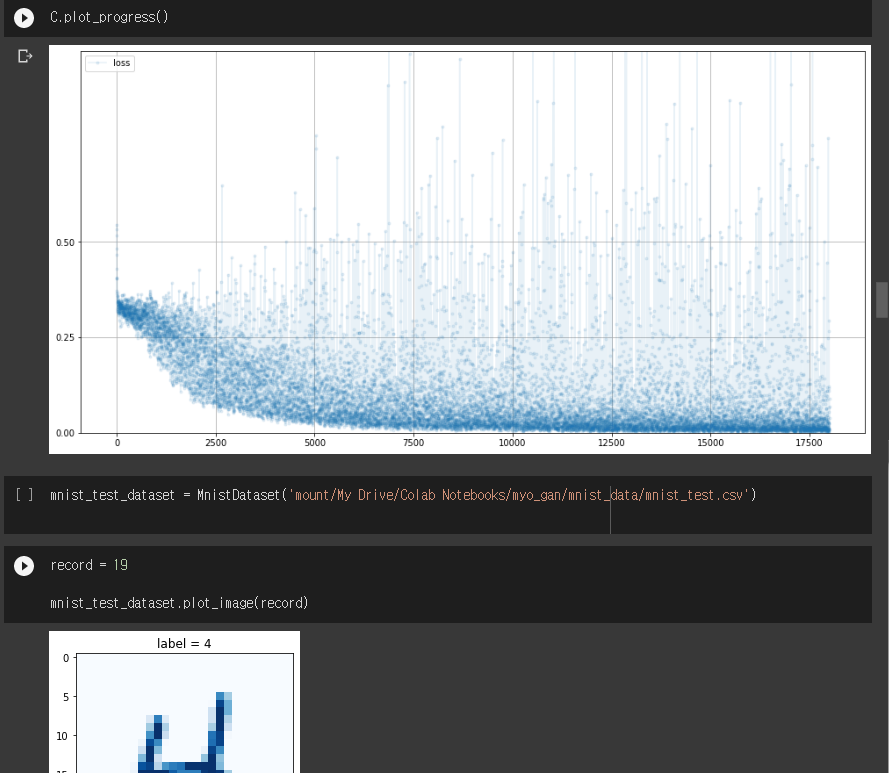Screen dimensions: 889x773
Task: Click the 10000 x-axis tick label
Action: (x=512, y=443)
